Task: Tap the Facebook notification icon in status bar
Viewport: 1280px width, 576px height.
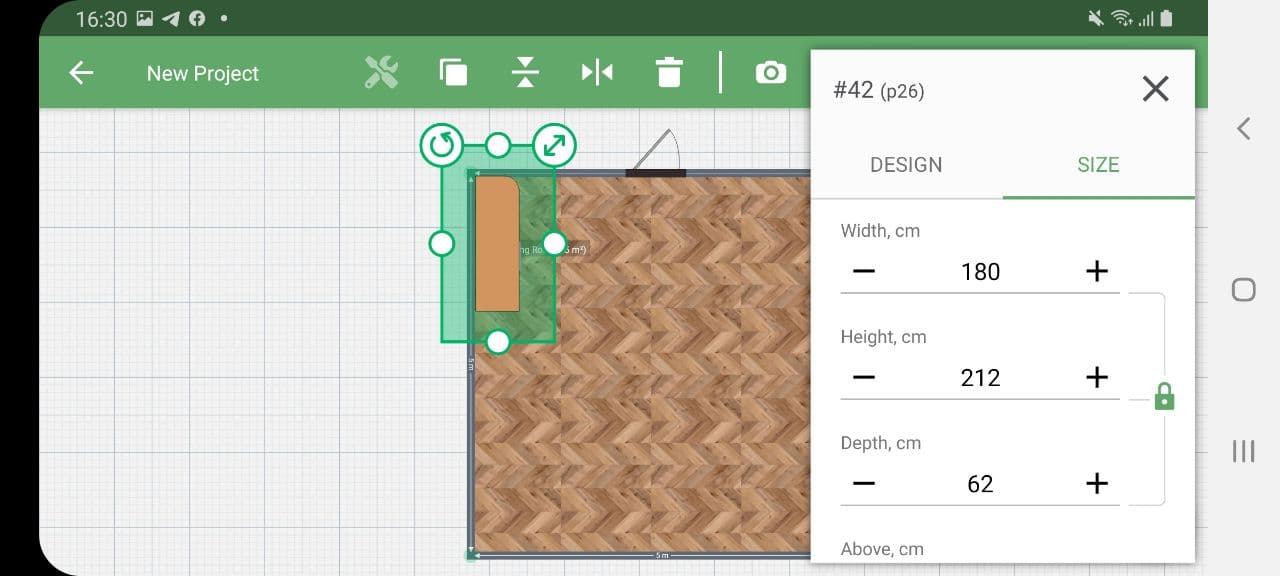Action: pyautogui.click(x=197, y=19)
